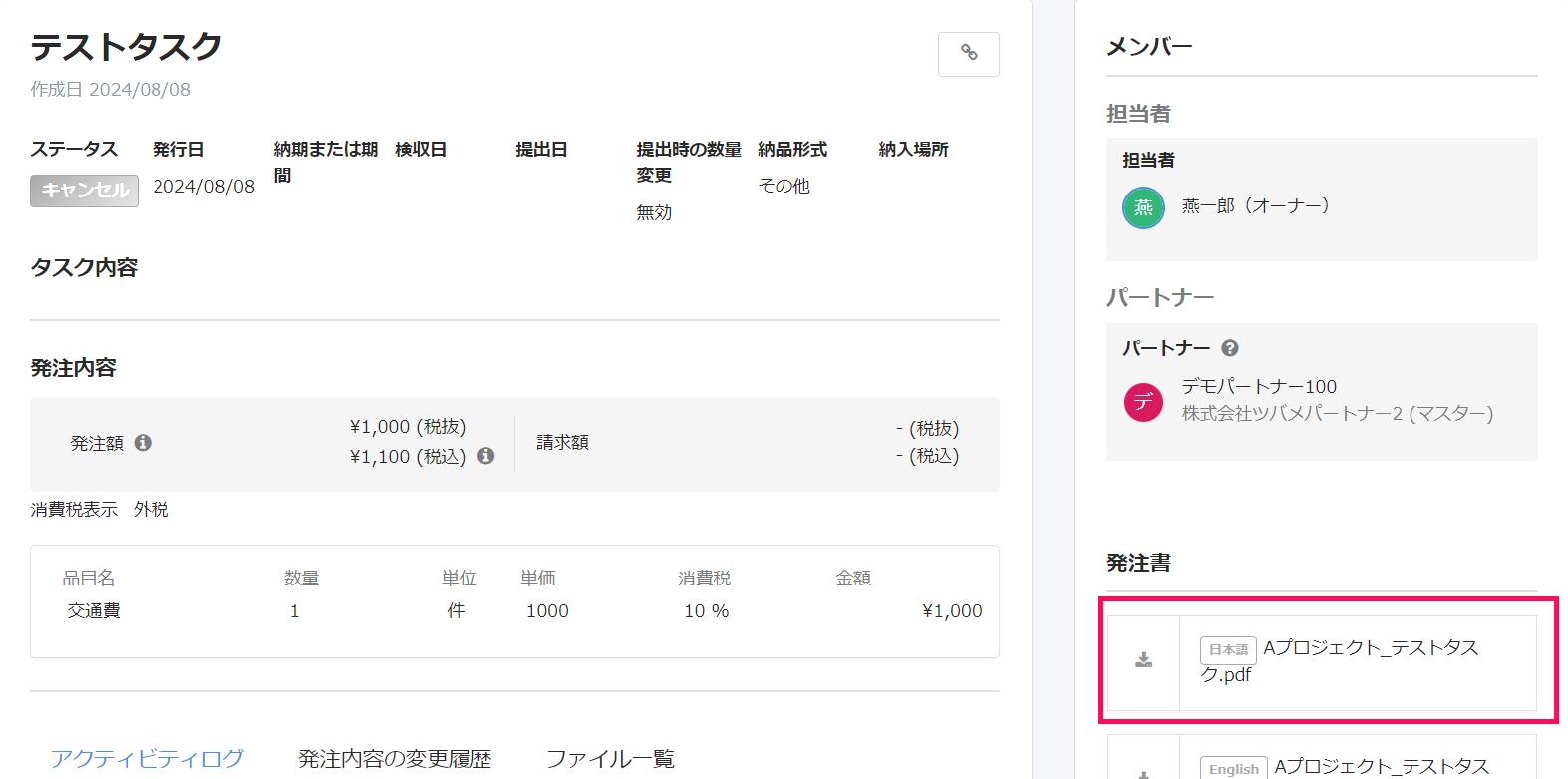Click 消費税表示 value 外税
The height and width of the screenshot is (779, 1568).
click(152, 509)
